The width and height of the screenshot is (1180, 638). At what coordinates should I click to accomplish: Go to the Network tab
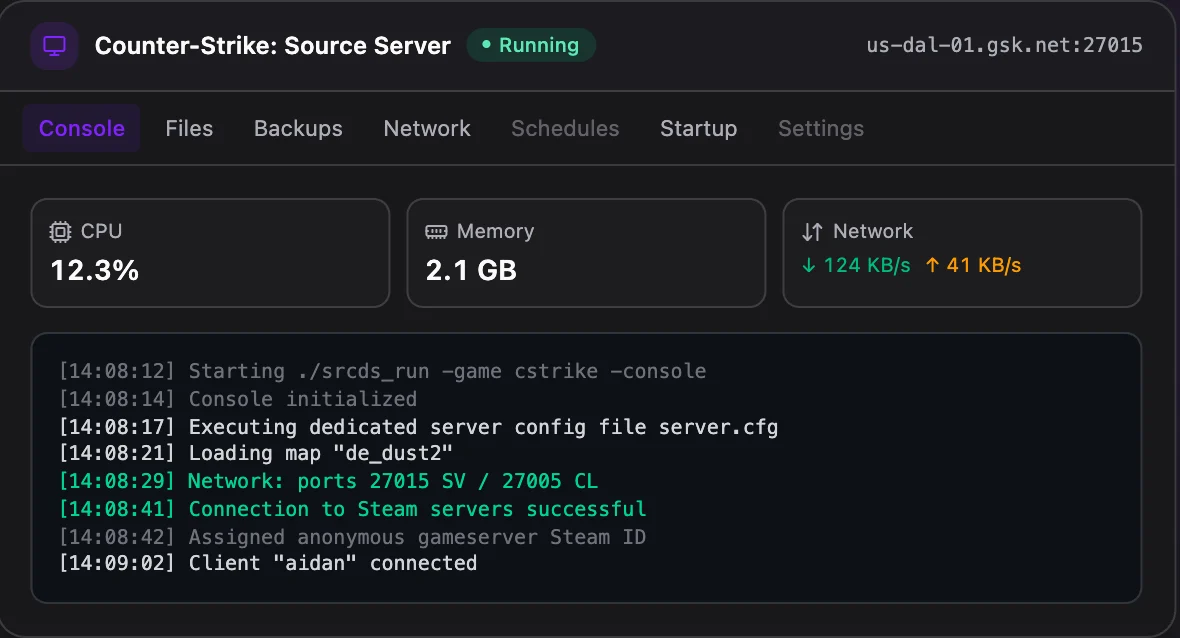pyautogui.click(x=427, y=129)
